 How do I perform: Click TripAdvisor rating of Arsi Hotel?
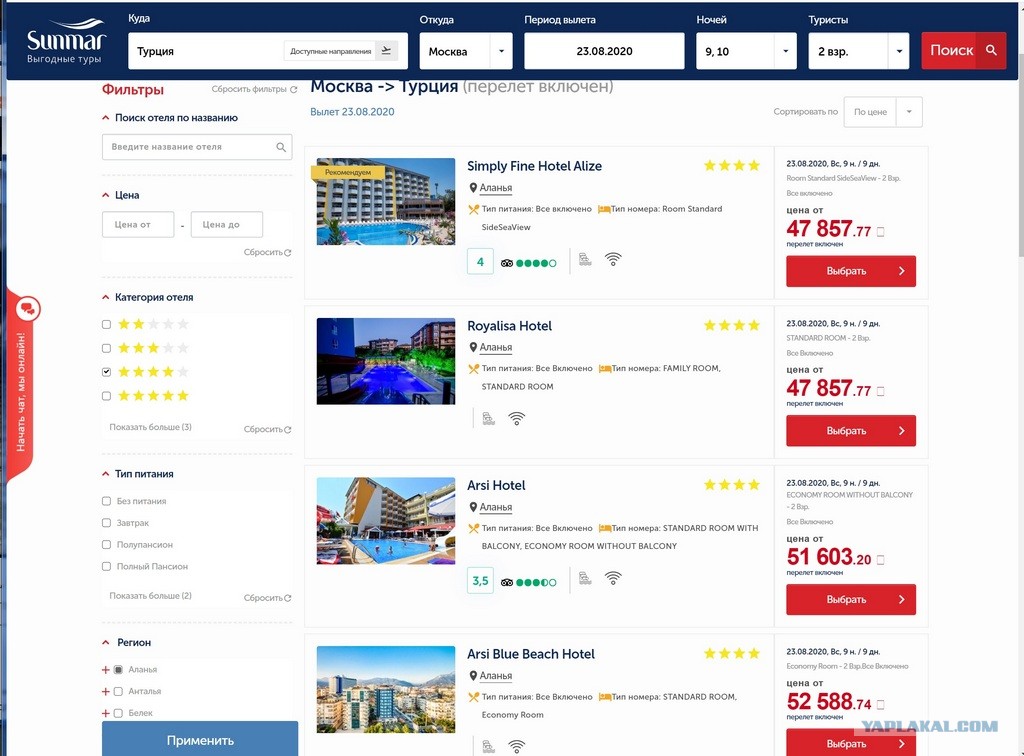528,582
